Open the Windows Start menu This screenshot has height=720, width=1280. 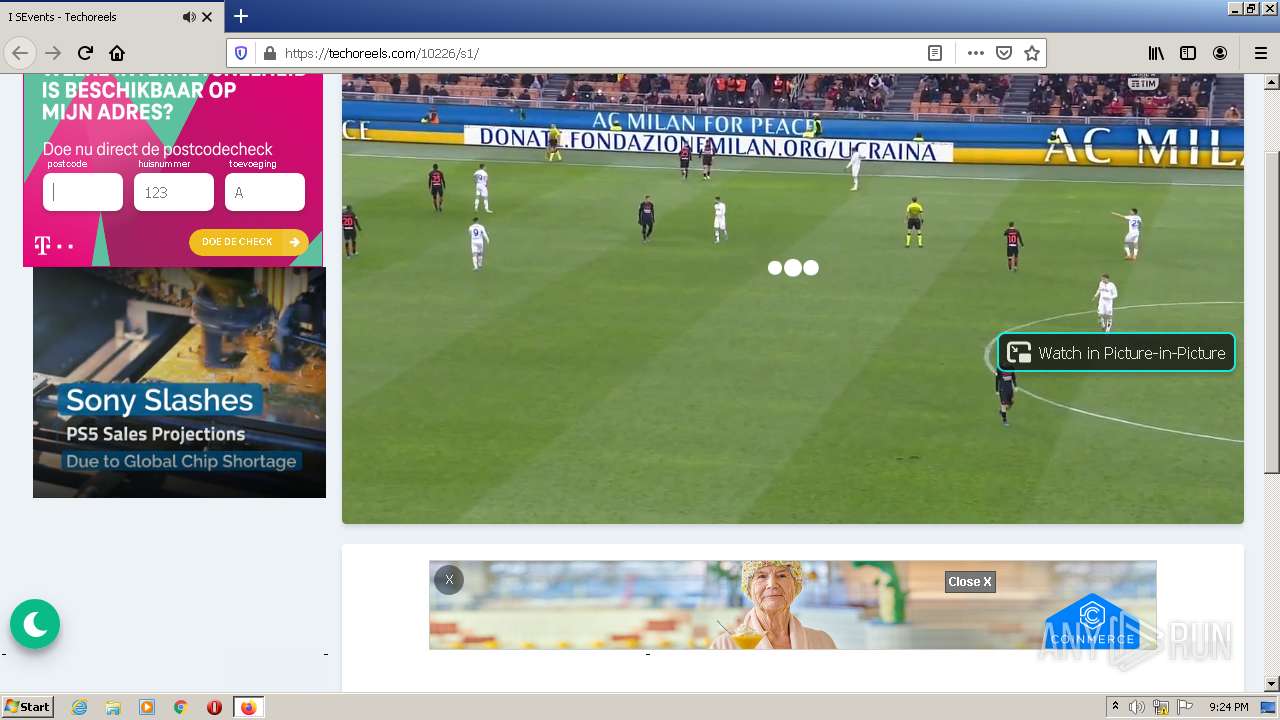tap(27, 707)
